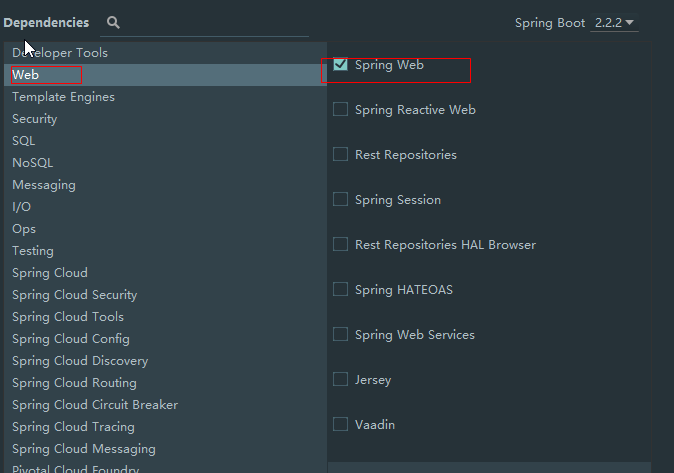Click the Spring Reactive Web label text

click(x=415, y=110)
